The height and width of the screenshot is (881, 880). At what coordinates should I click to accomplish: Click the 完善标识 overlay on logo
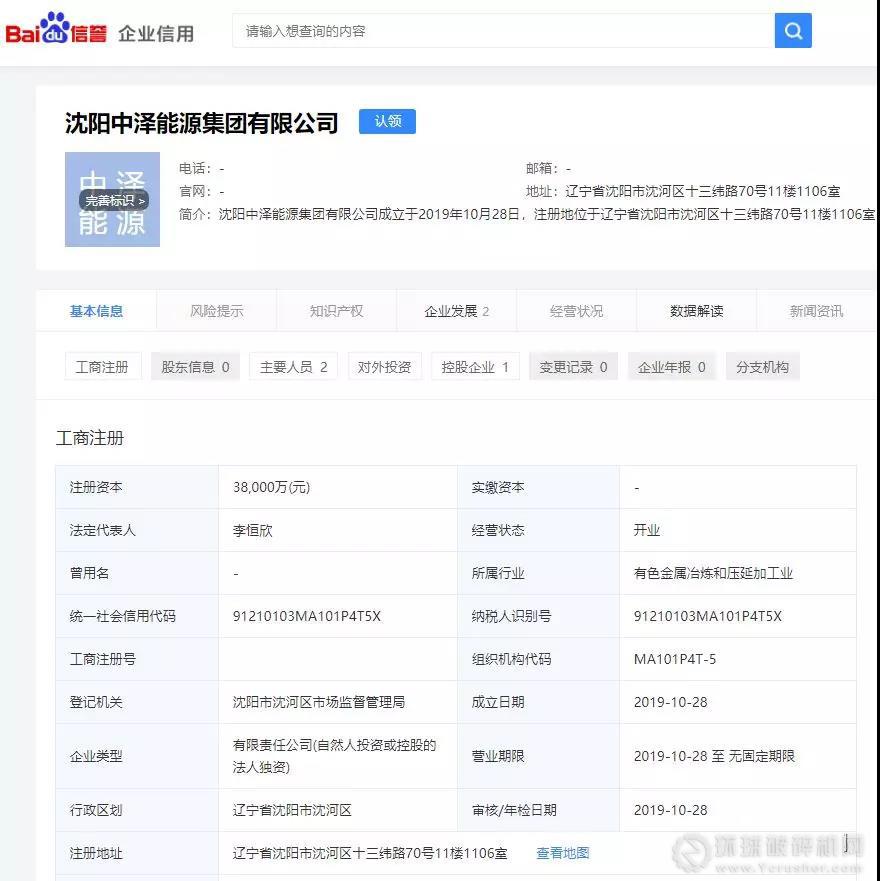tap(114, 200)
